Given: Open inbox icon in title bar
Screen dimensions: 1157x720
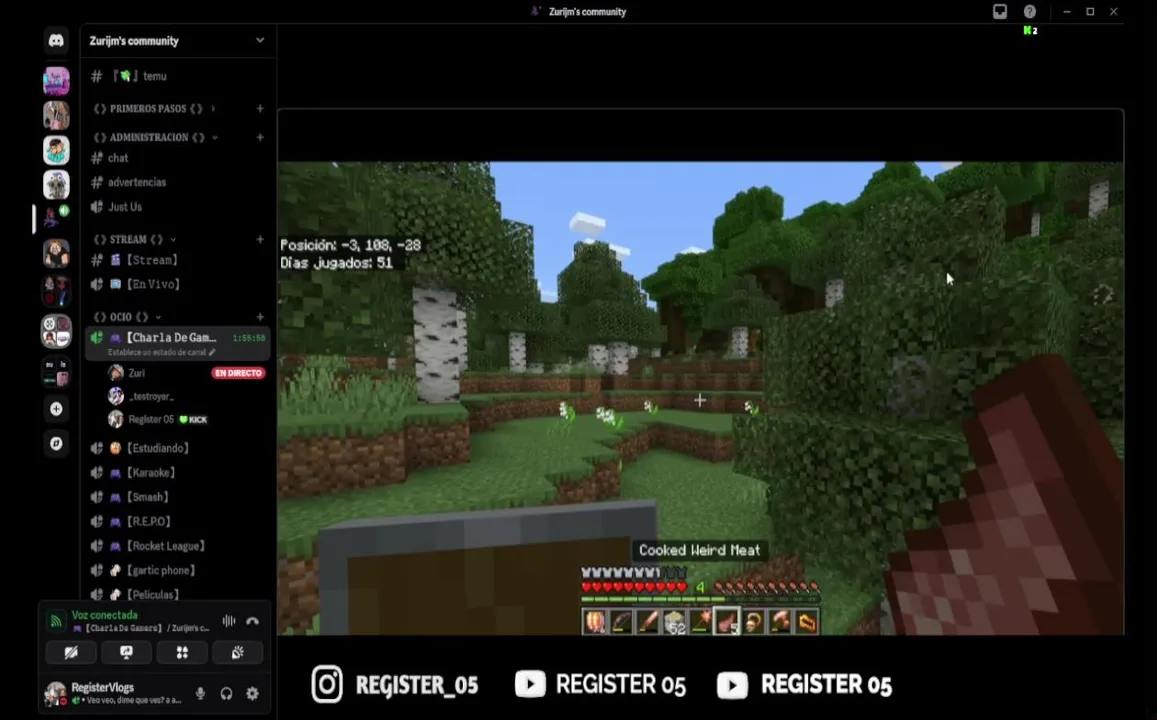Looking at the screenshot, I should [x=1000, y=12].
